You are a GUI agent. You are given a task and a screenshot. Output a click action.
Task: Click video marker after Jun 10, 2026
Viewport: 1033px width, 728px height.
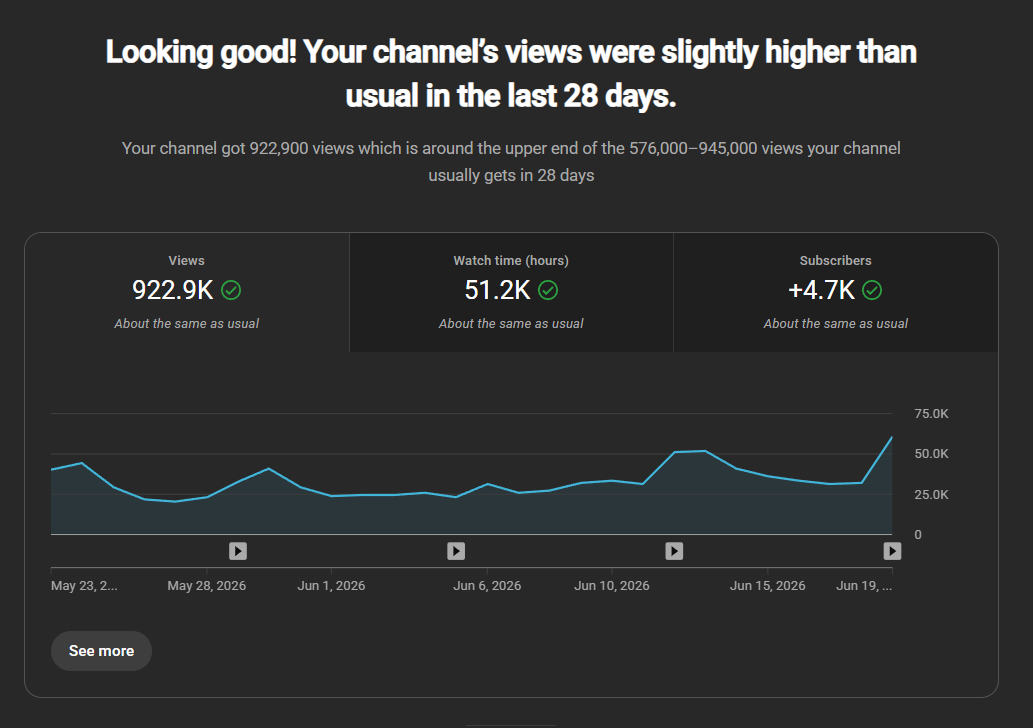click(x=674, y=551)
